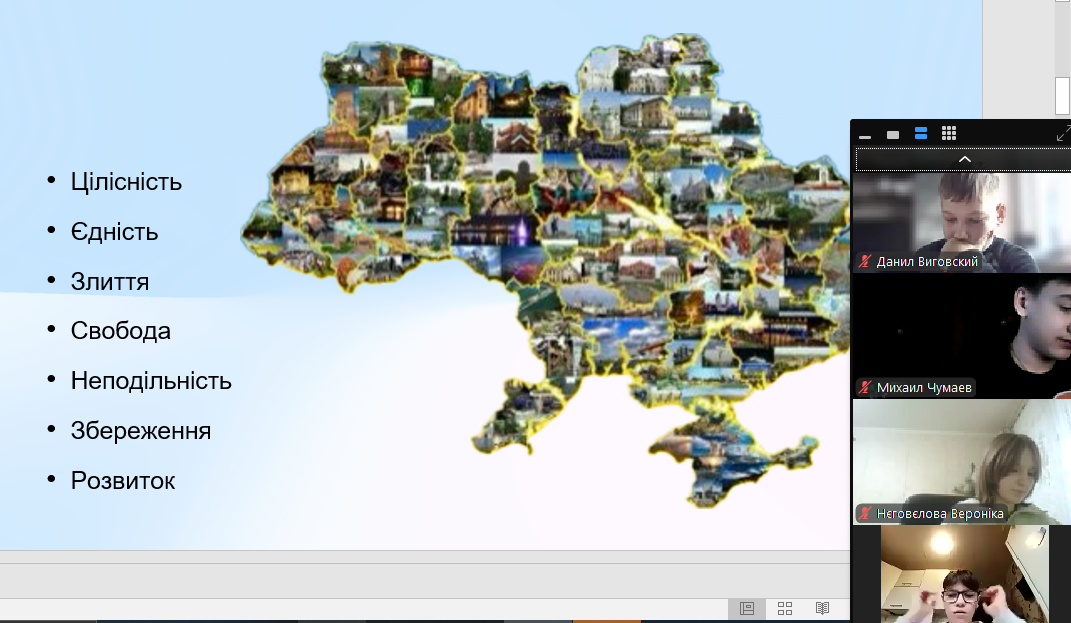Select the bottom participant with glasses video
The width and height of the screenshot is (1071, 623).
coord(964,574)
